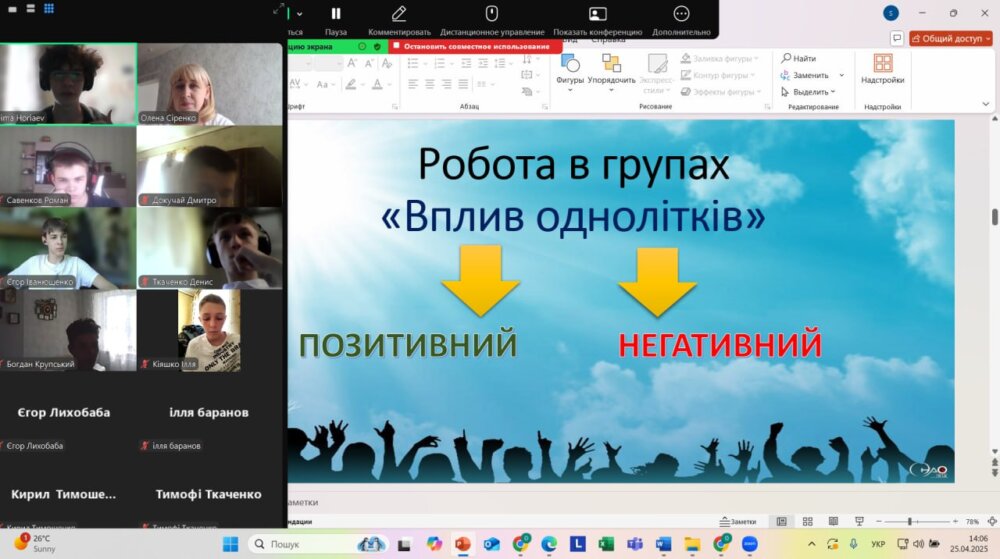1000x559 pixels.
Task: Click the Zoom remote control (Дистанционное управление) button
Action: pyautogui.click(x=492, y=20)
